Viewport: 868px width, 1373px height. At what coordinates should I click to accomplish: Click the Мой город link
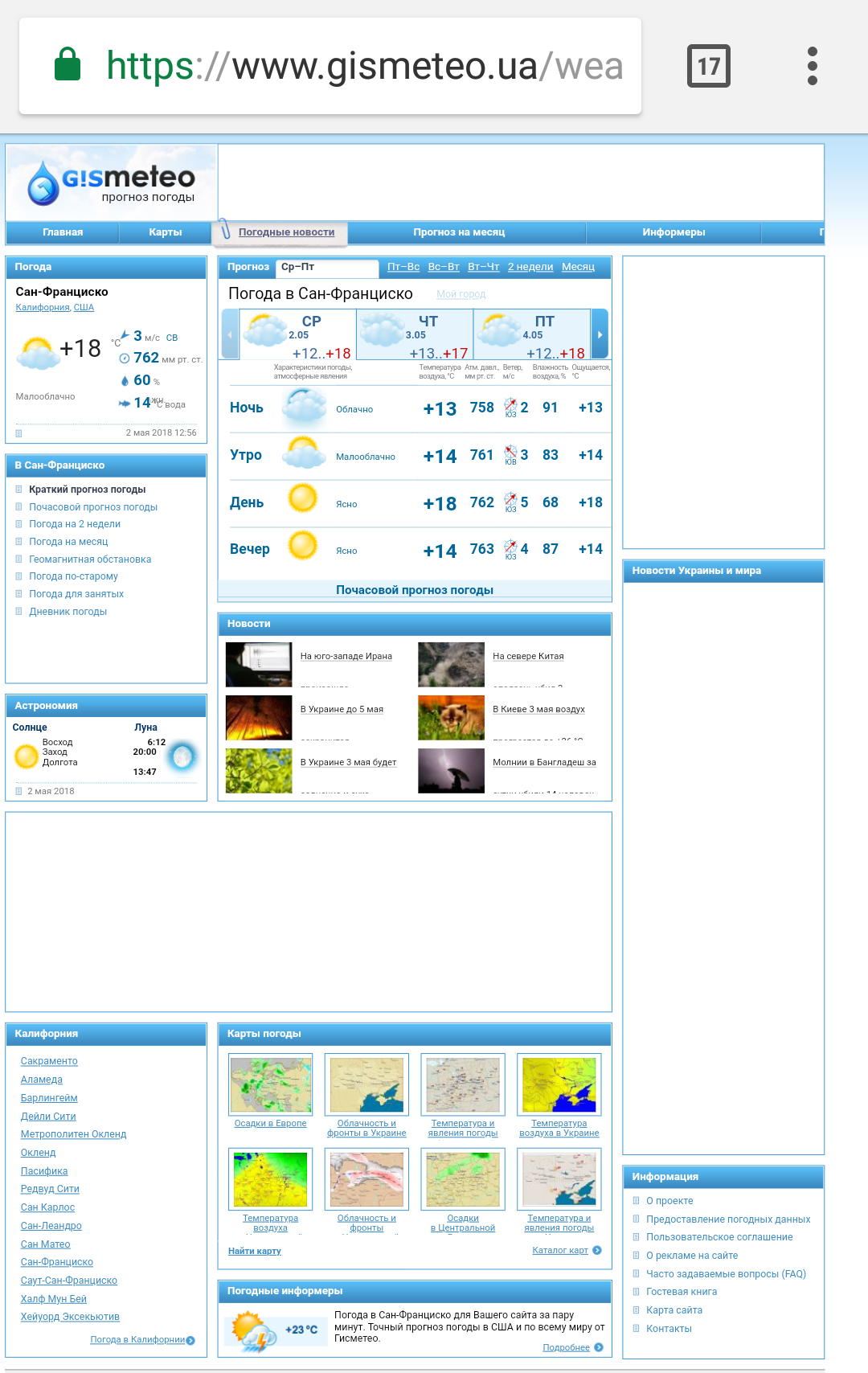(461, 294)
